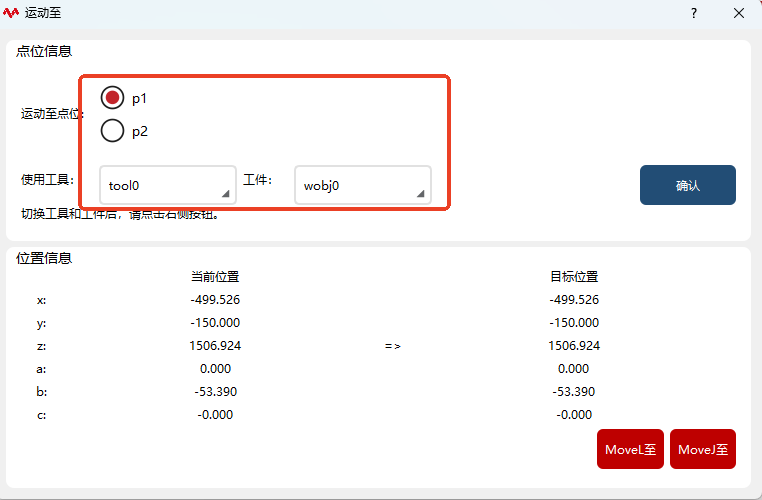Click the corner arrow of the wobj0 combo box

(x=420, y=193)
